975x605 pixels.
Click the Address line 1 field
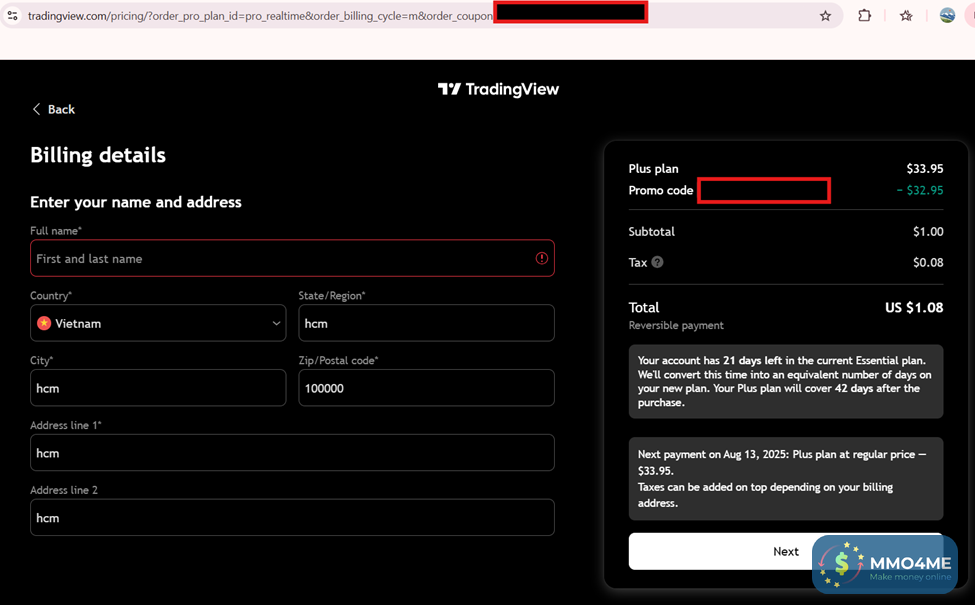292,452
